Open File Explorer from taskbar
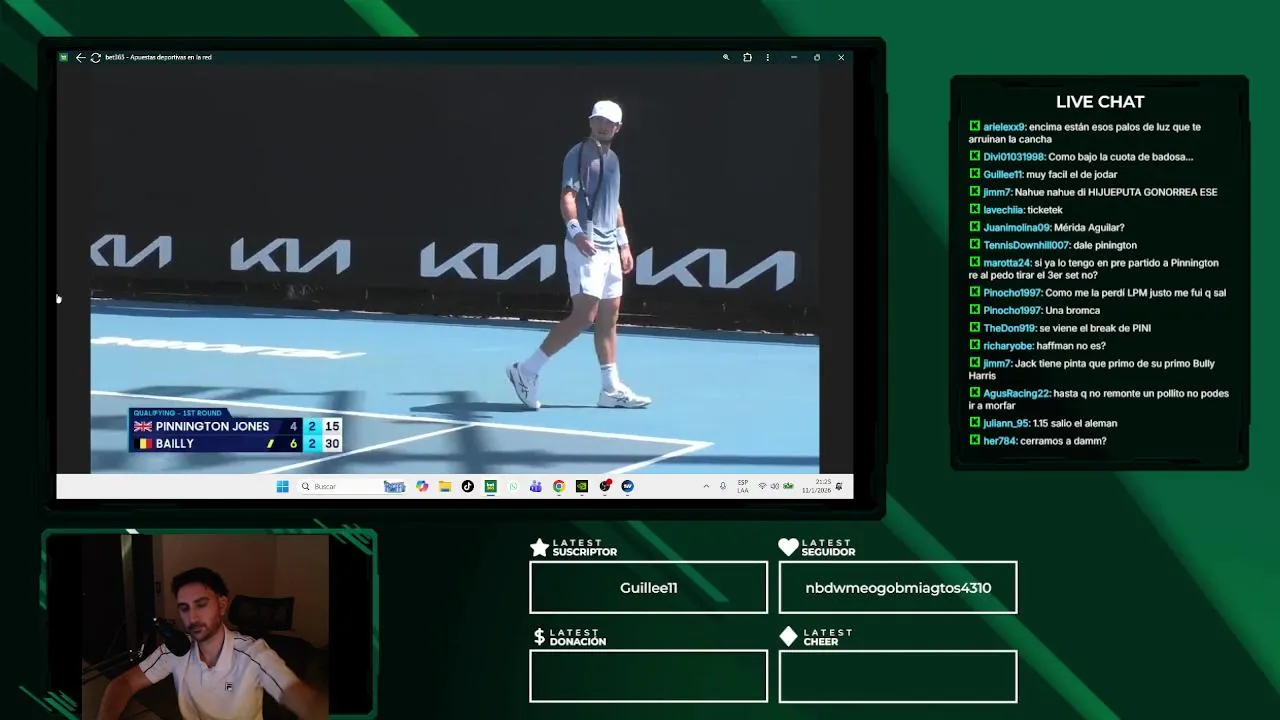This screenshot has height=720, width=1280. pos(445,486)
